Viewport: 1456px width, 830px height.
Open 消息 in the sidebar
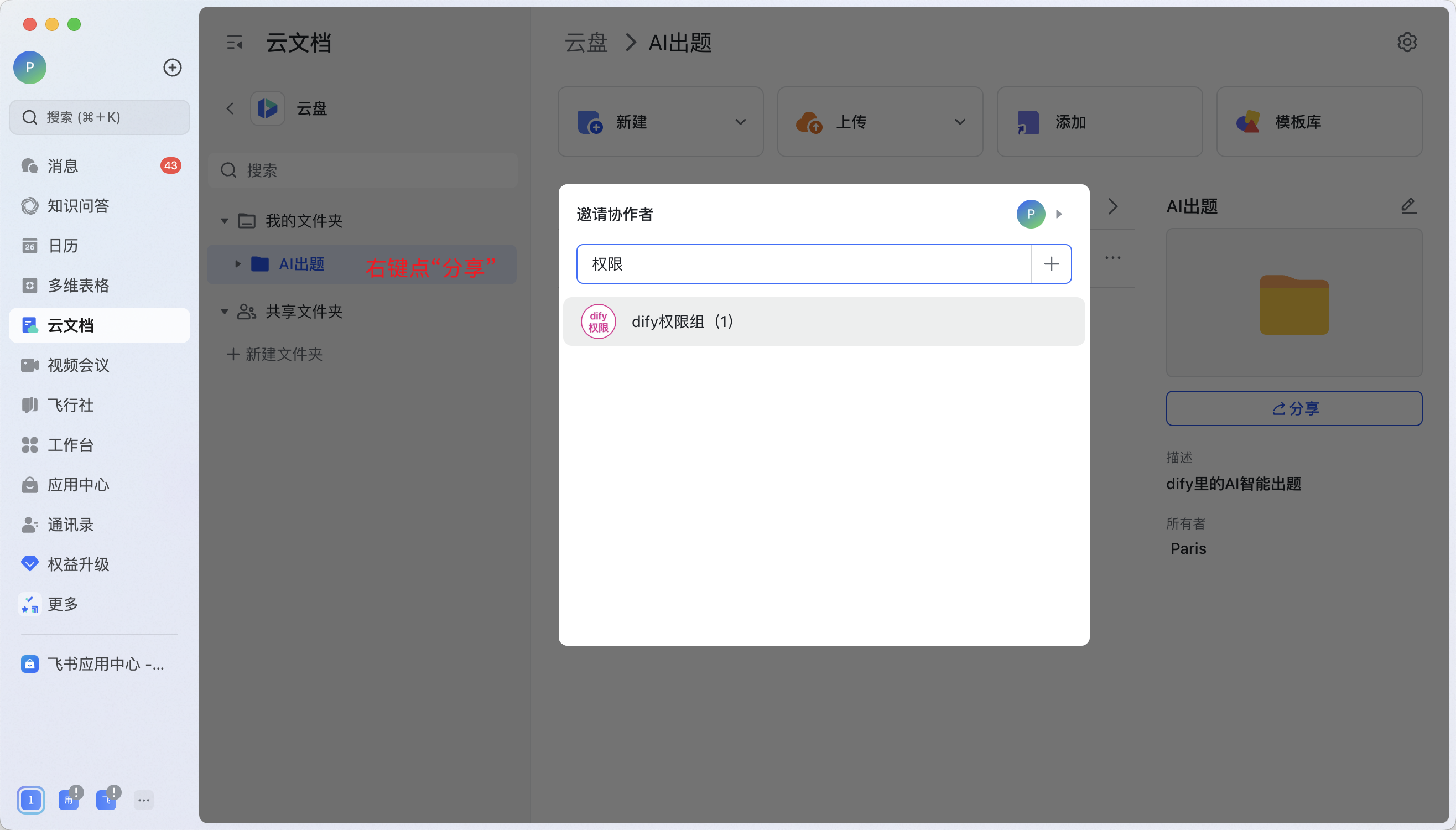tap(63, 166)
